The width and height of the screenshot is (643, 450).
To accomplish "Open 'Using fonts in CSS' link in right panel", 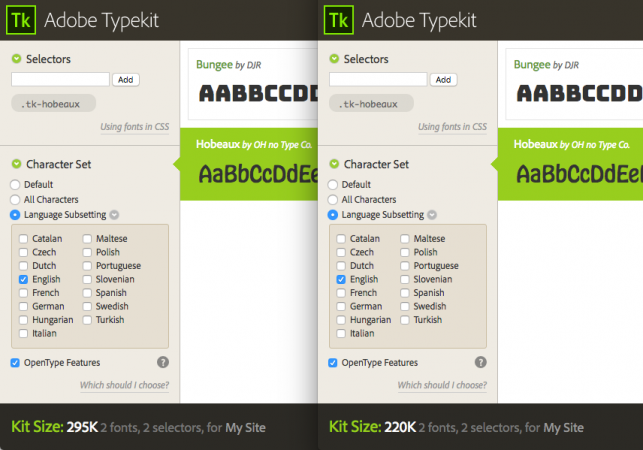I will pos(452,127).
